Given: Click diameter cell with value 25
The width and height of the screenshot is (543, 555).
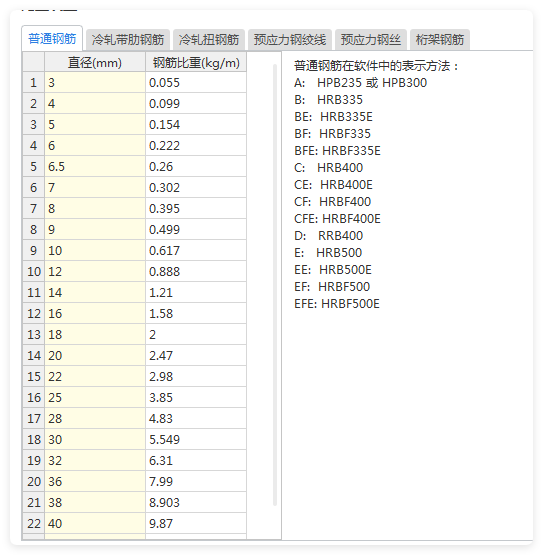Looking at the screenshot, I should (95, 397).
